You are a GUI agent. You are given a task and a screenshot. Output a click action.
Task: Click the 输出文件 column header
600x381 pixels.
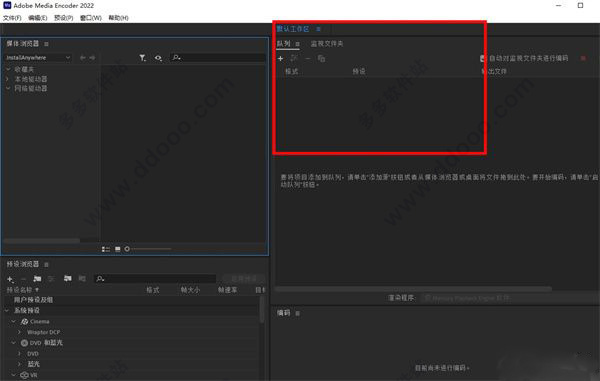(x=494, y=72)
